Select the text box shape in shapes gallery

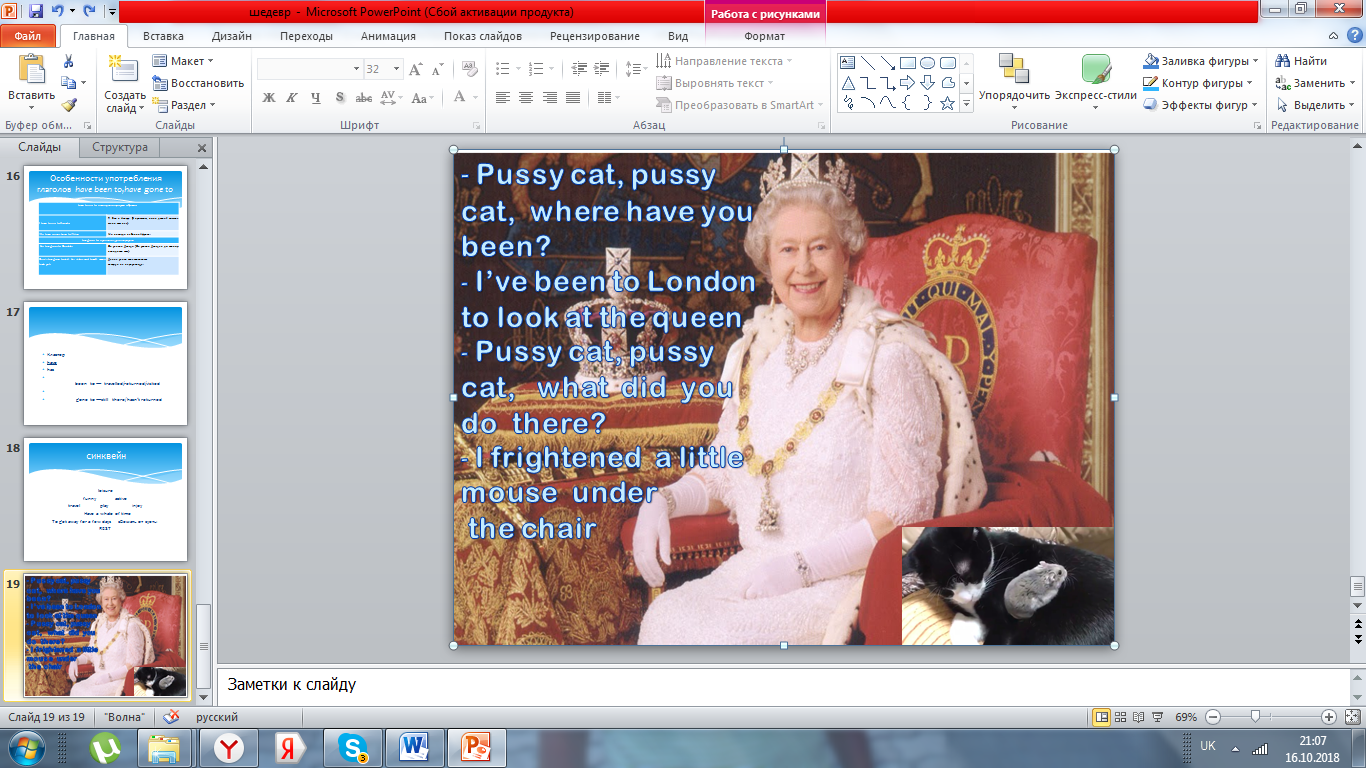click(848, 63)
